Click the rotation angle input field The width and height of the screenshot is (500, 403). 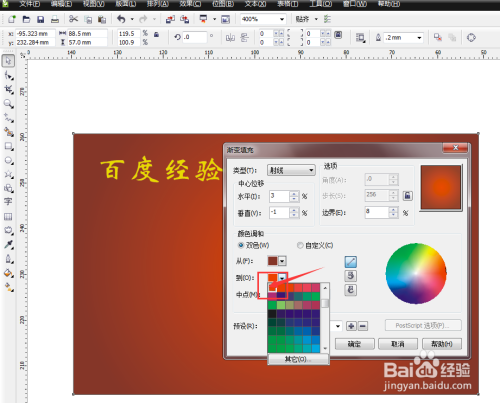tap(195, 37)
